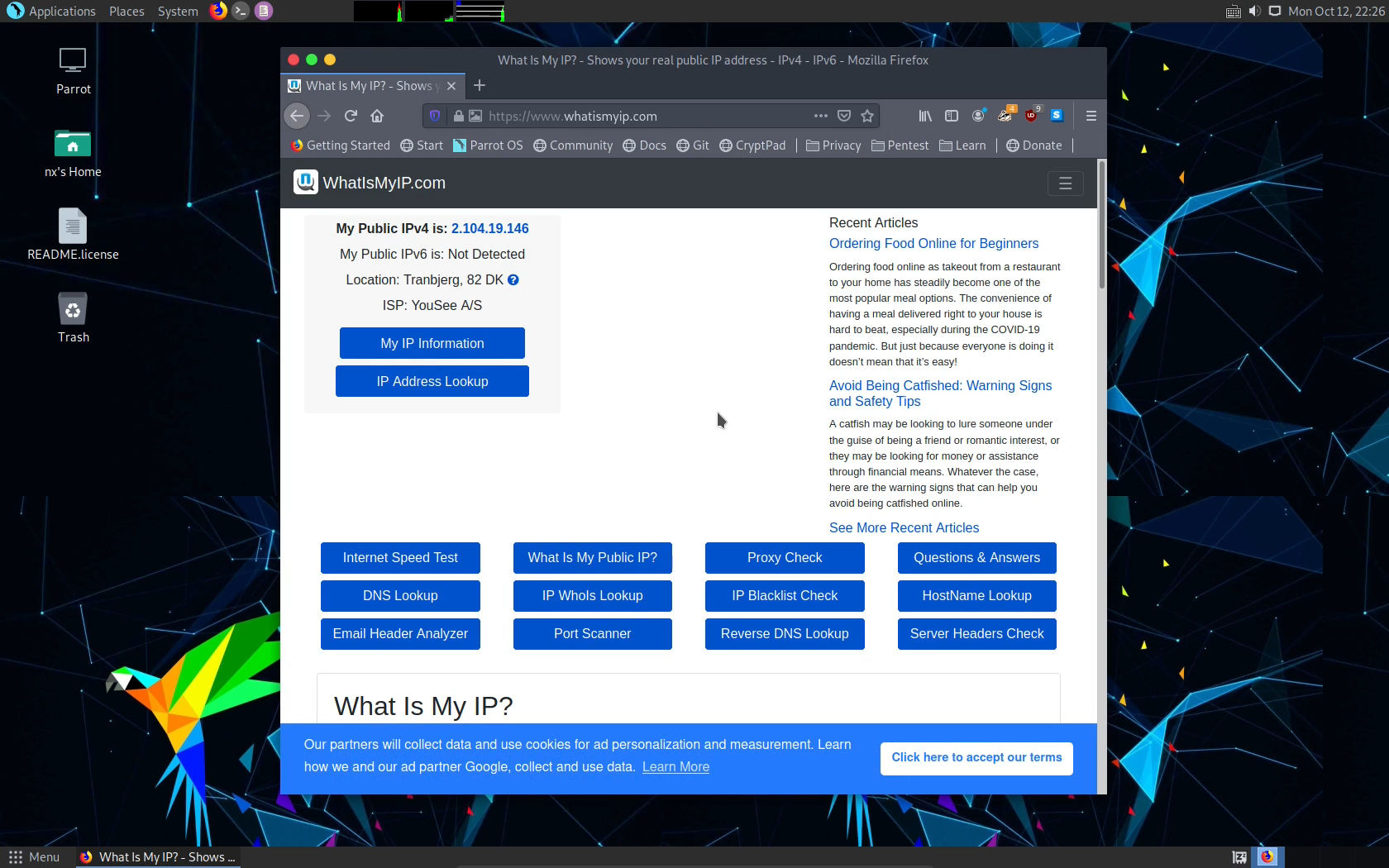The width and height of the screenshot is (1389, 868).
Task: Toggle WhatIsMyIP site navigation menu
Action: tap(1065, 184)
